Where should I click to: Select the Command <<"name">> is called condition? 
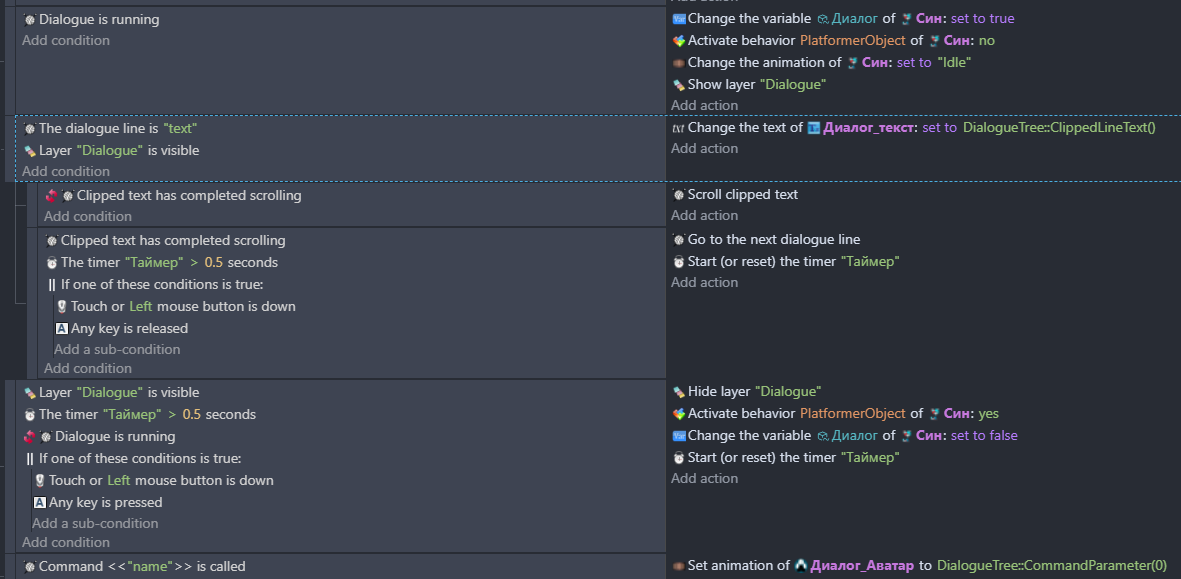pyautogui.click(x=142, y=566)
